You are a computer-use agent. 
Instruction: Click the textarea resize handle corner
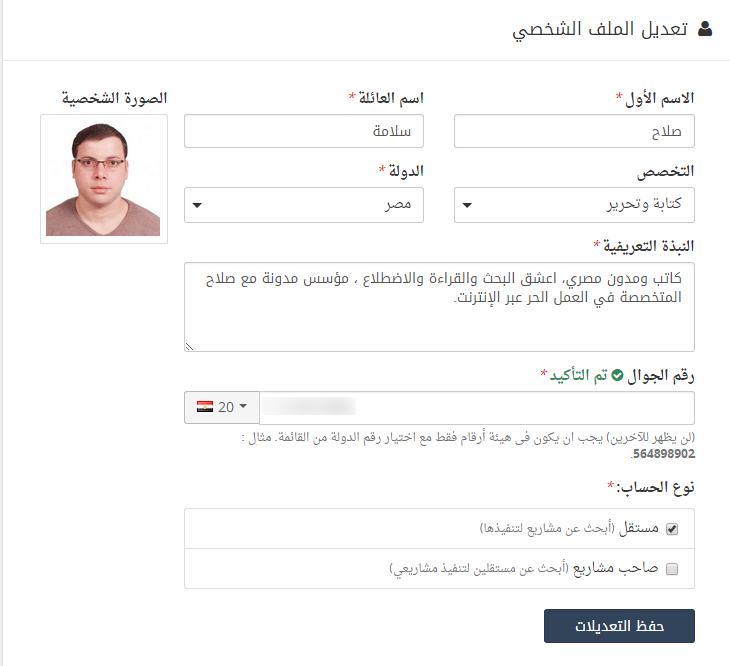190,346
